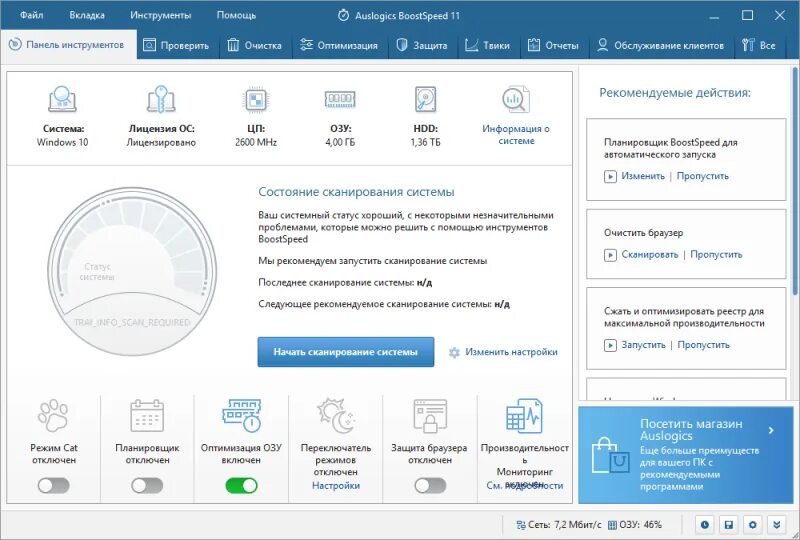
Task: Click the gear icon beside Изменить настройки
Action: tap(454, 352)
